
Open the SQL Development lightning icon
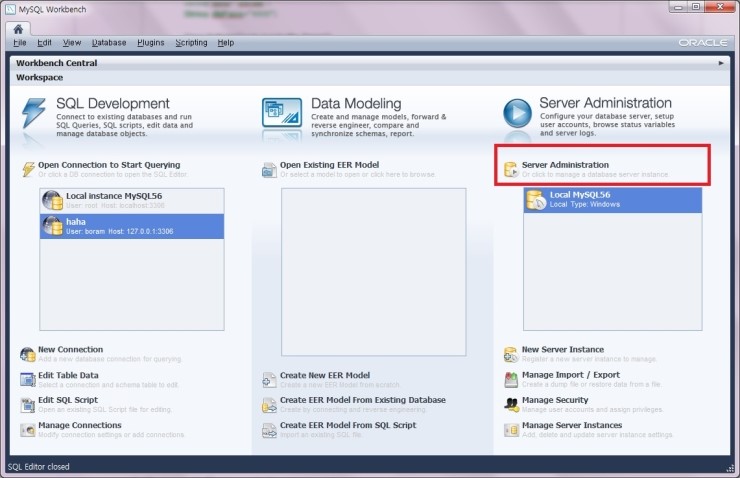pyautogui.click(x=32, y=113)
